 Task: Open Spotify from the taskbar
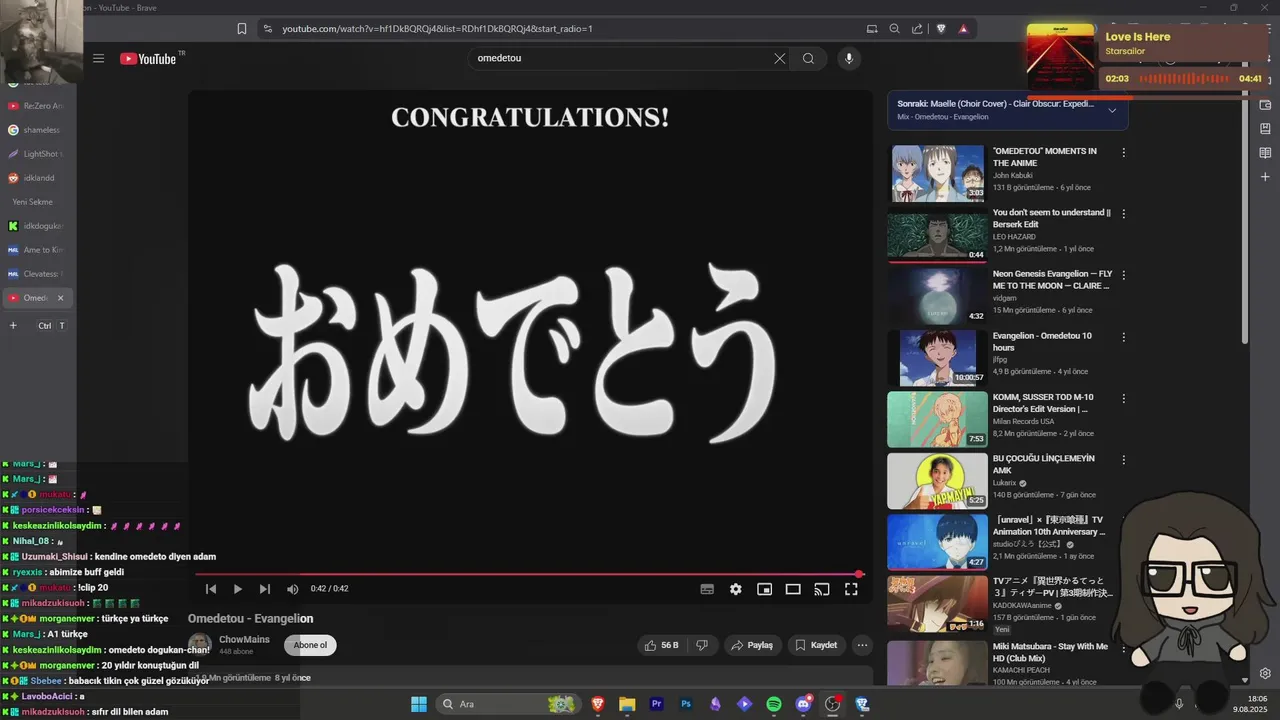(x=774, y=704)
